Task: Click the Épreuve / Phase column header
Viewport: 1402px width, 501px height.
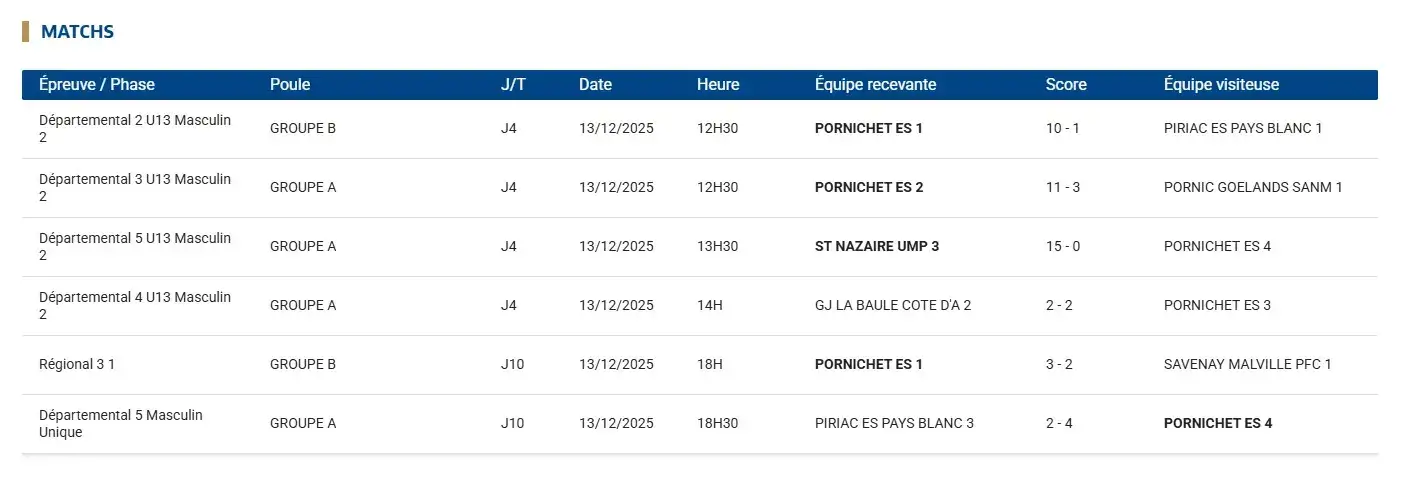Action: (x=97, y=85)
